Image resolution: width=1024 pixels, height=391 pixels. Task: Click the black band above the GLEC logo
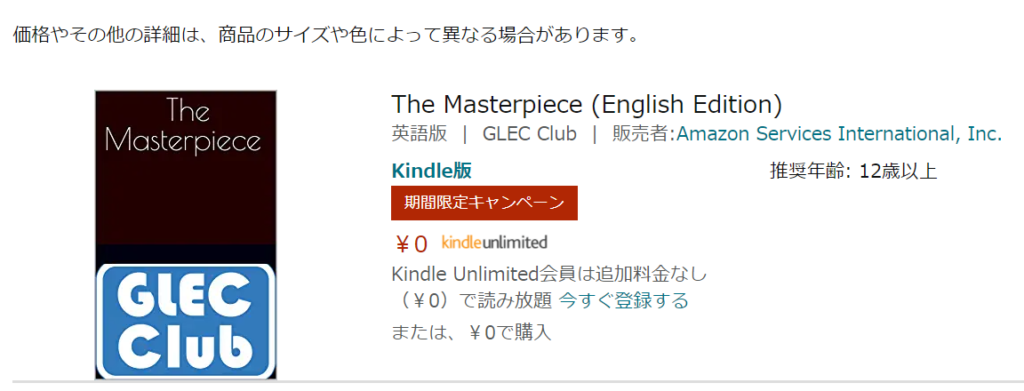(x=185, y=254)
